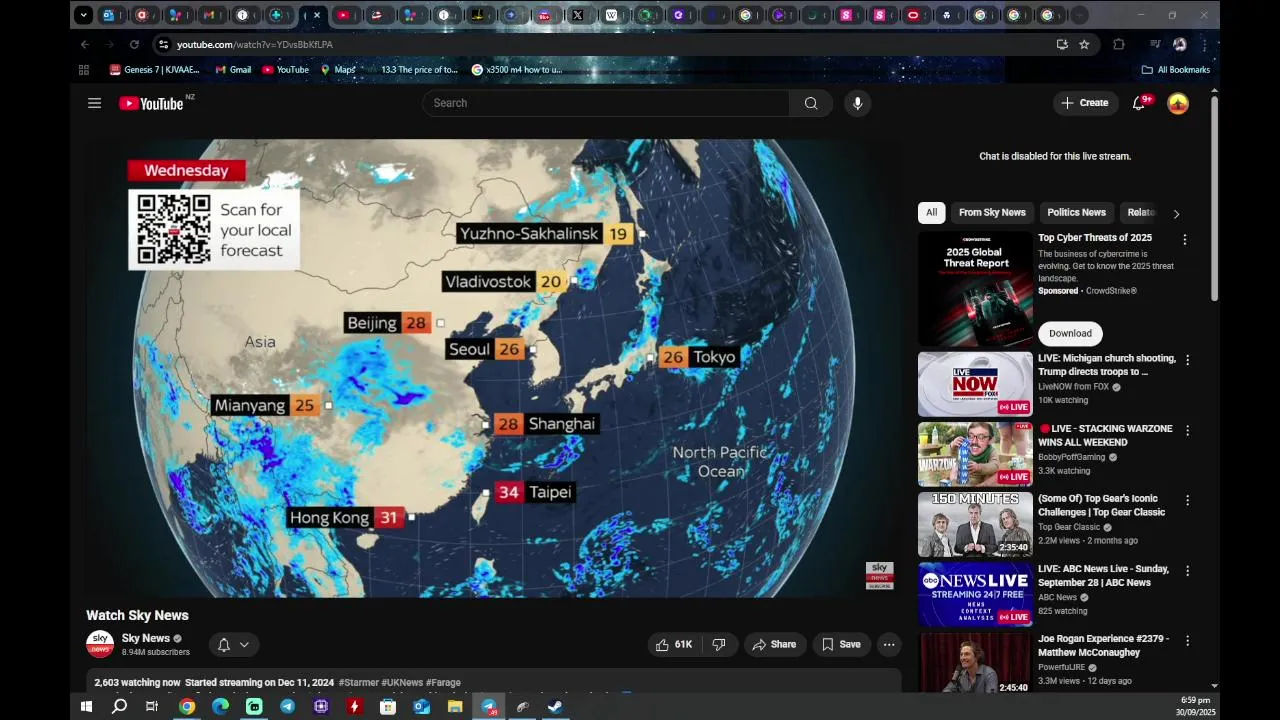This screenshot has height=720, width=1280.
Task: Open the account avatar menu
Action: [1178, 103]
